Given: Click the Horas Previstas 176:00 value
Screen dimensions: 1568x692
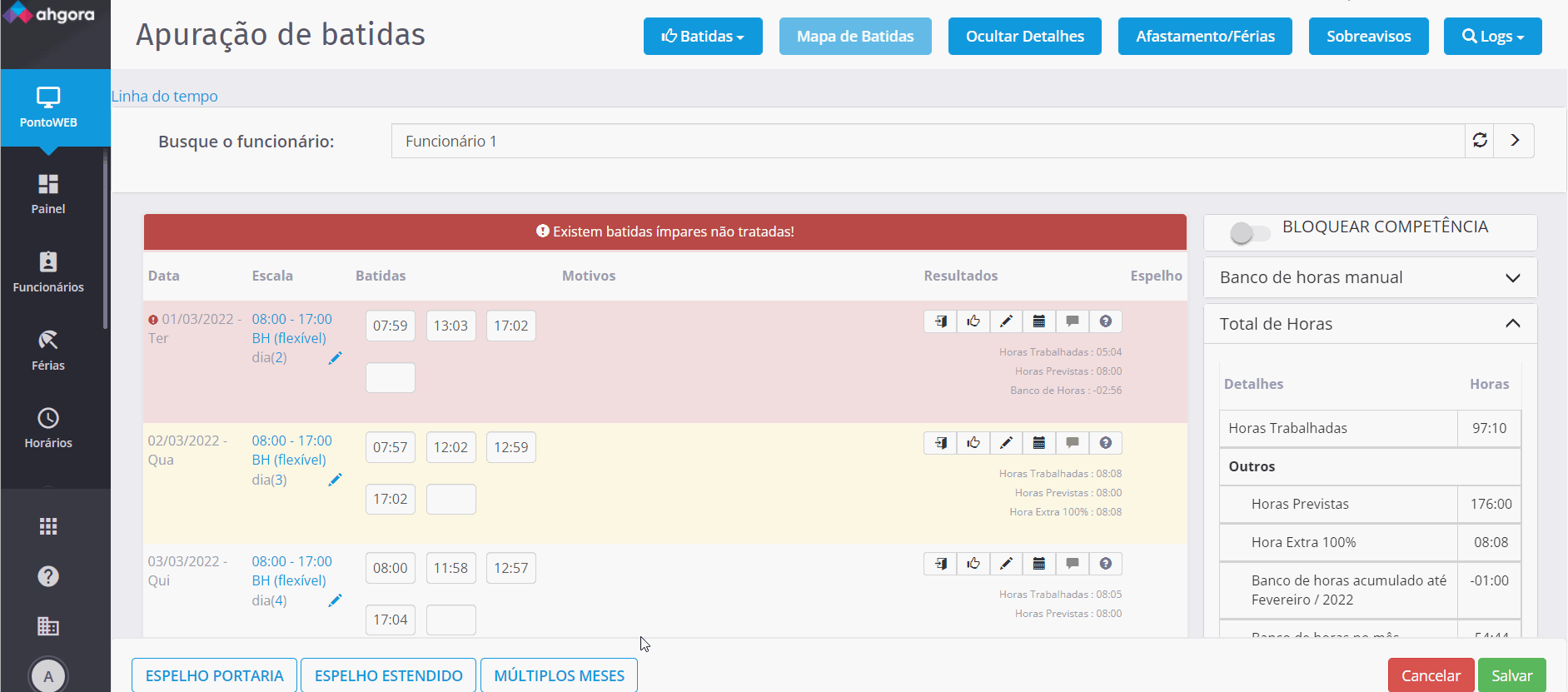Looking at the screenshot, I should [x=1491, y=504].
